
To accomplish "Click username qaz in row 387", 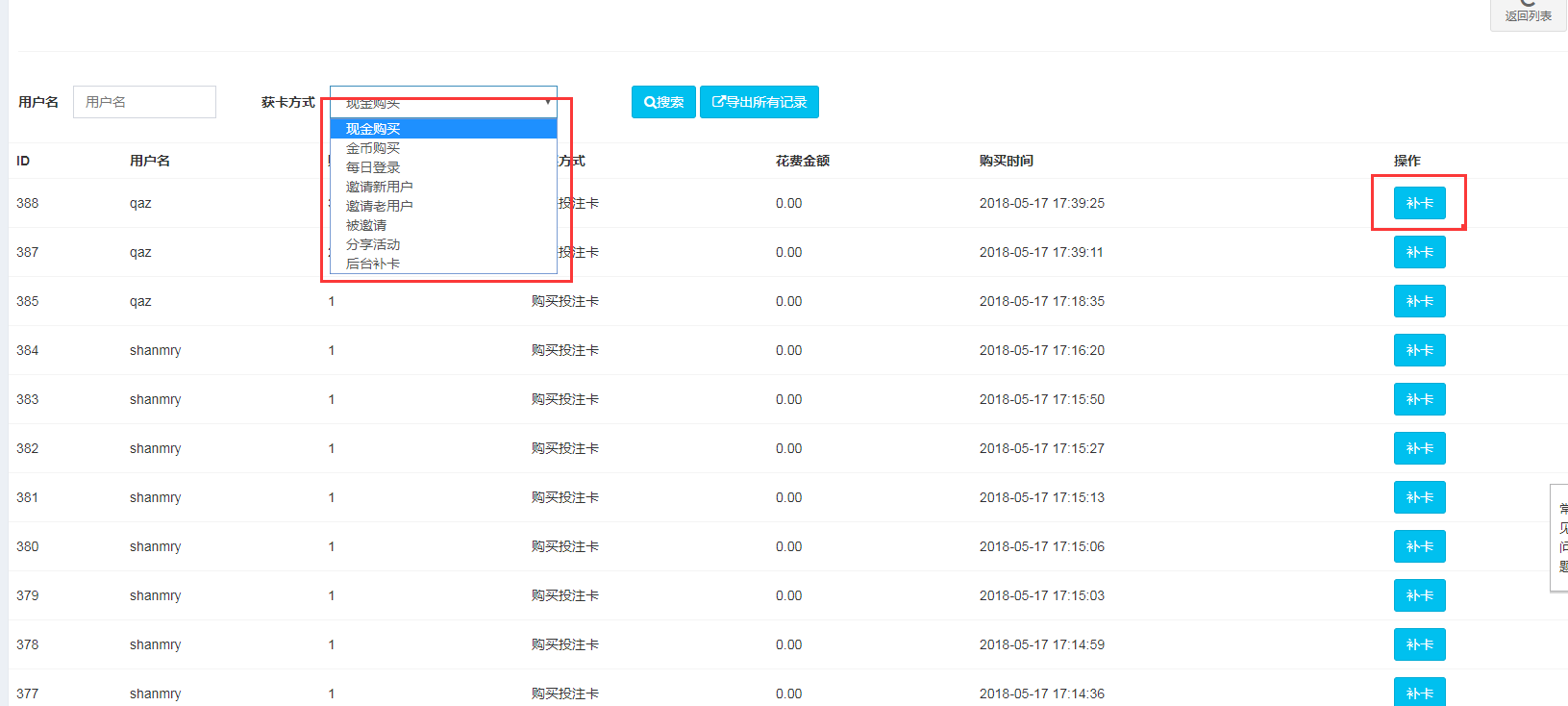I will tap(140, 253).
